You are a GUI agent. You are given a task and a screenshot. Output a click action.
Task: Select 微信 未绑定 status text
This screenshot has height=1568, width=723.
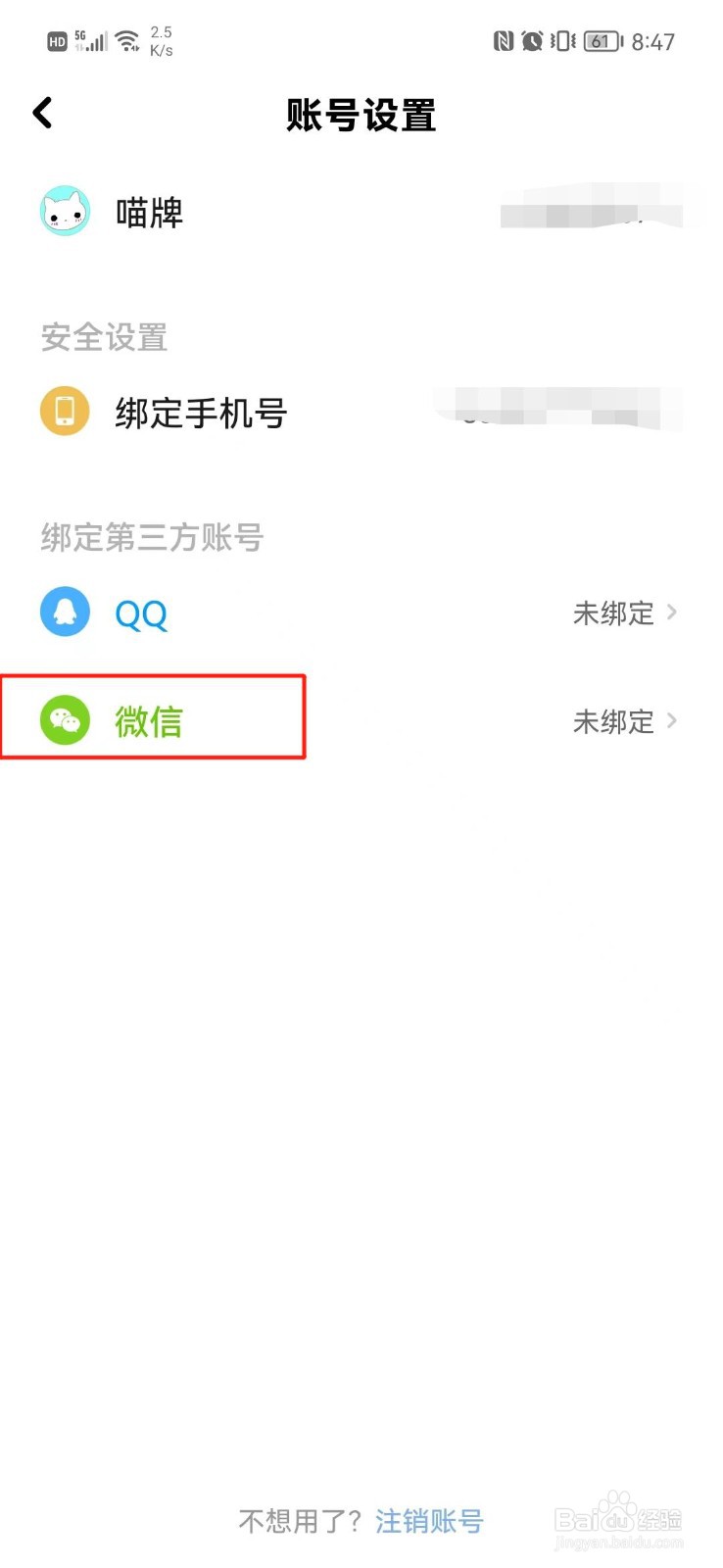[x=613, y=722]
